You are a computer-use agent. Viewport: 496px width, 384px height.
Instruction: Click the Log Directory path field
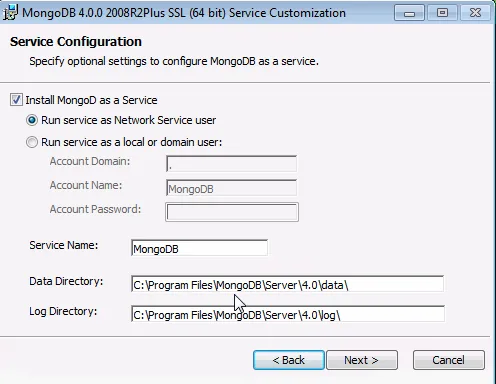pos(288,314)
